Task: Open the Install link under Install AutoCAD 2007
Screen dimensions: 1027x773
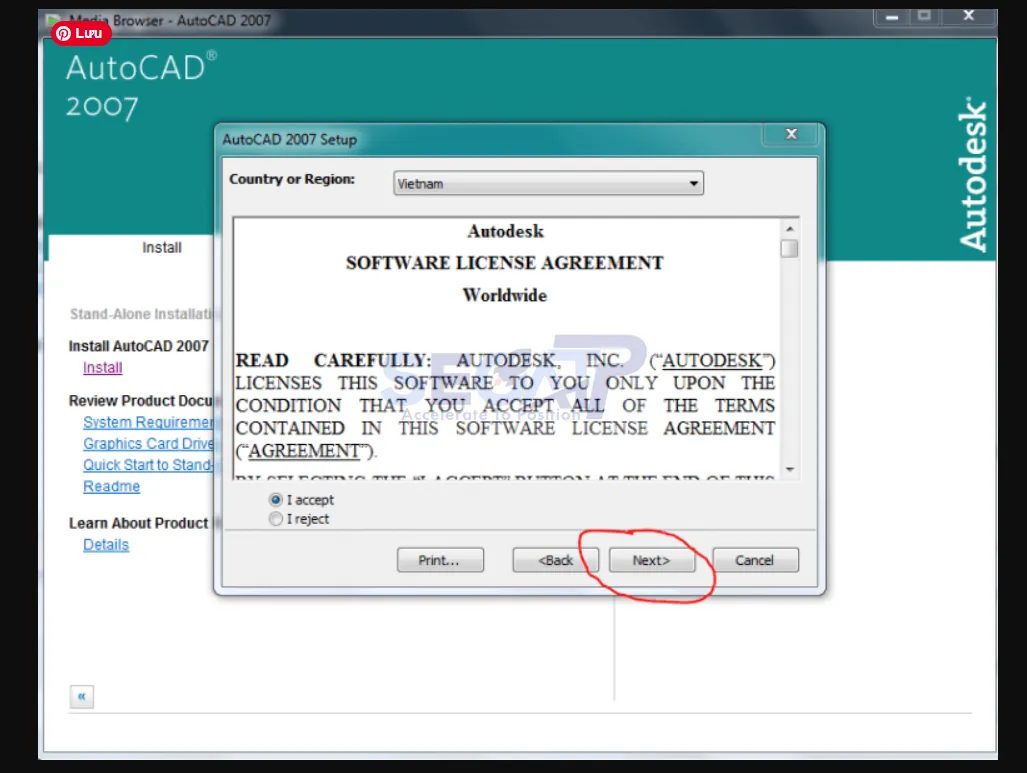Action: (x=102, y=367)
